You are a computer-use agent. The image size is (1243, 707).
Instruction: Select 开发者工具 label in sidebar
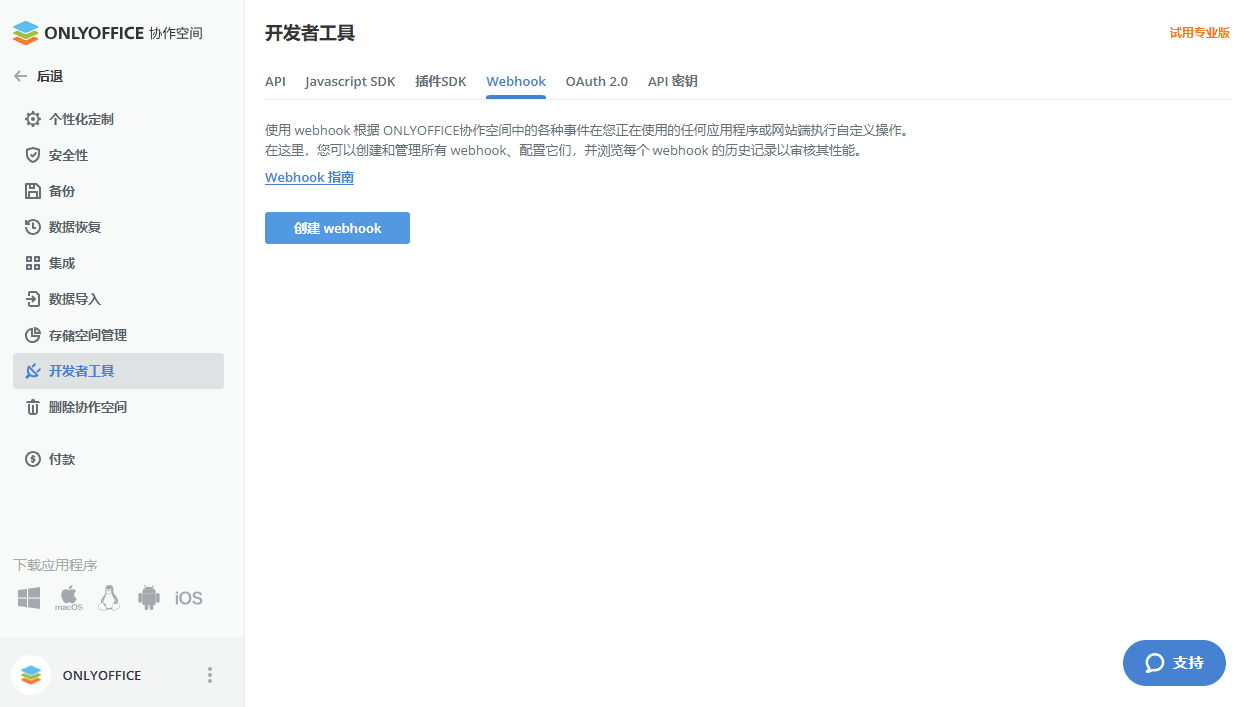tap(82, 371)
